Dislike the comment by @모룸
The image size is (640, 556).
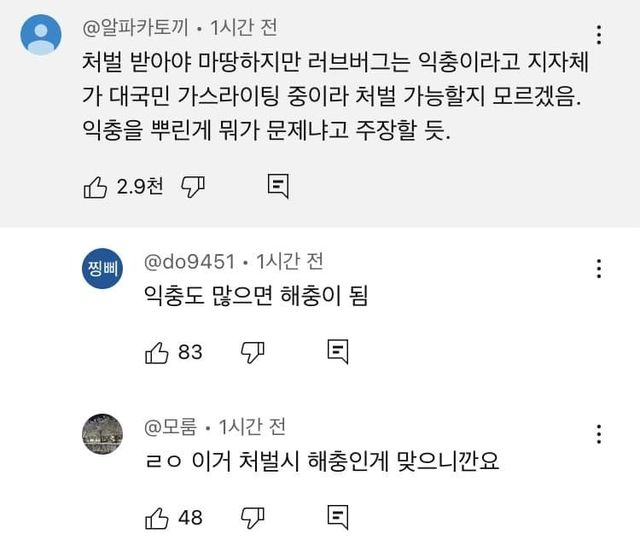pyautogui.click(x=254, y=517)
